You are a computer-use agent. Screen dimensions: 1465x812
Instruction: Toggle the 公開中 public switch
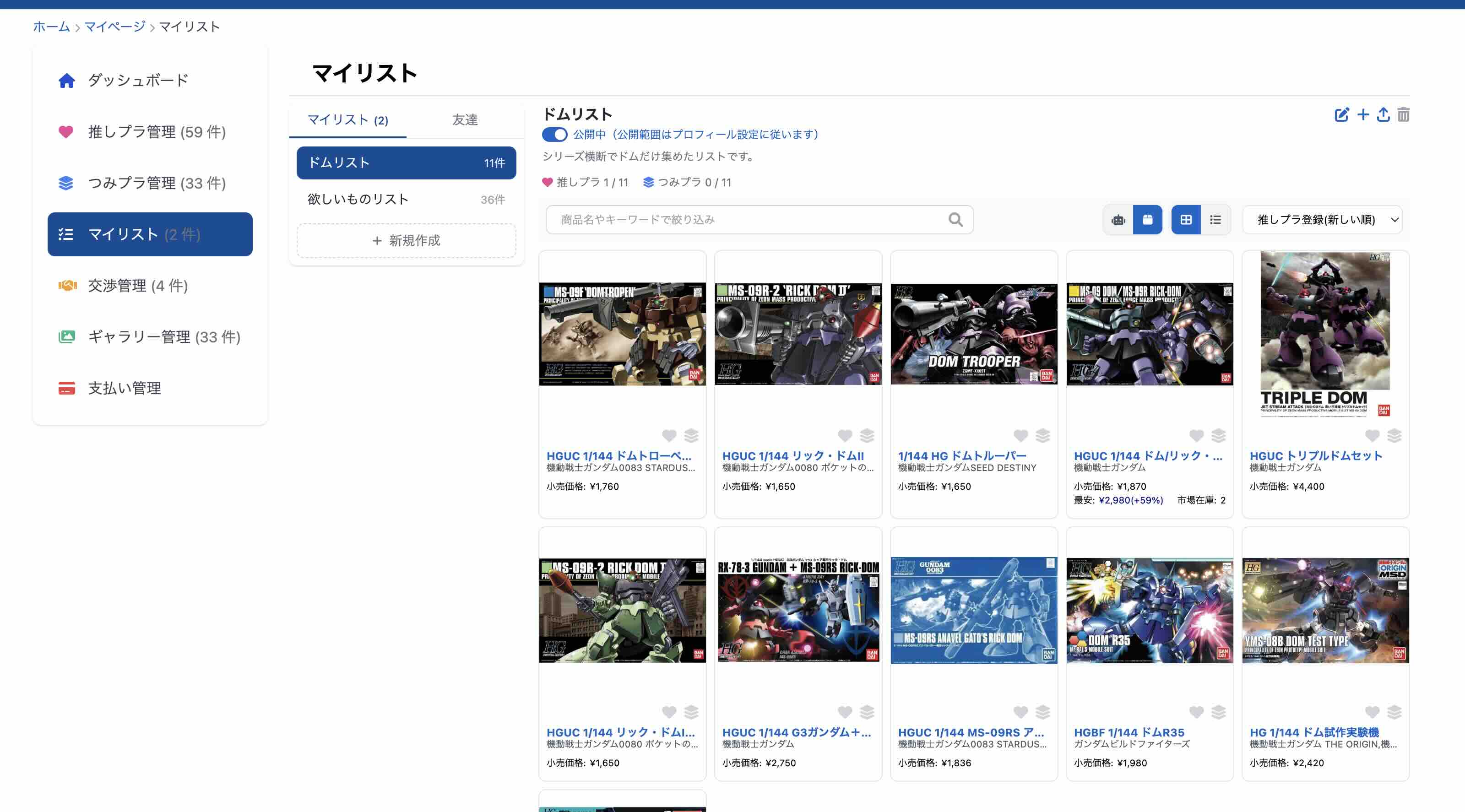[554, 135]
